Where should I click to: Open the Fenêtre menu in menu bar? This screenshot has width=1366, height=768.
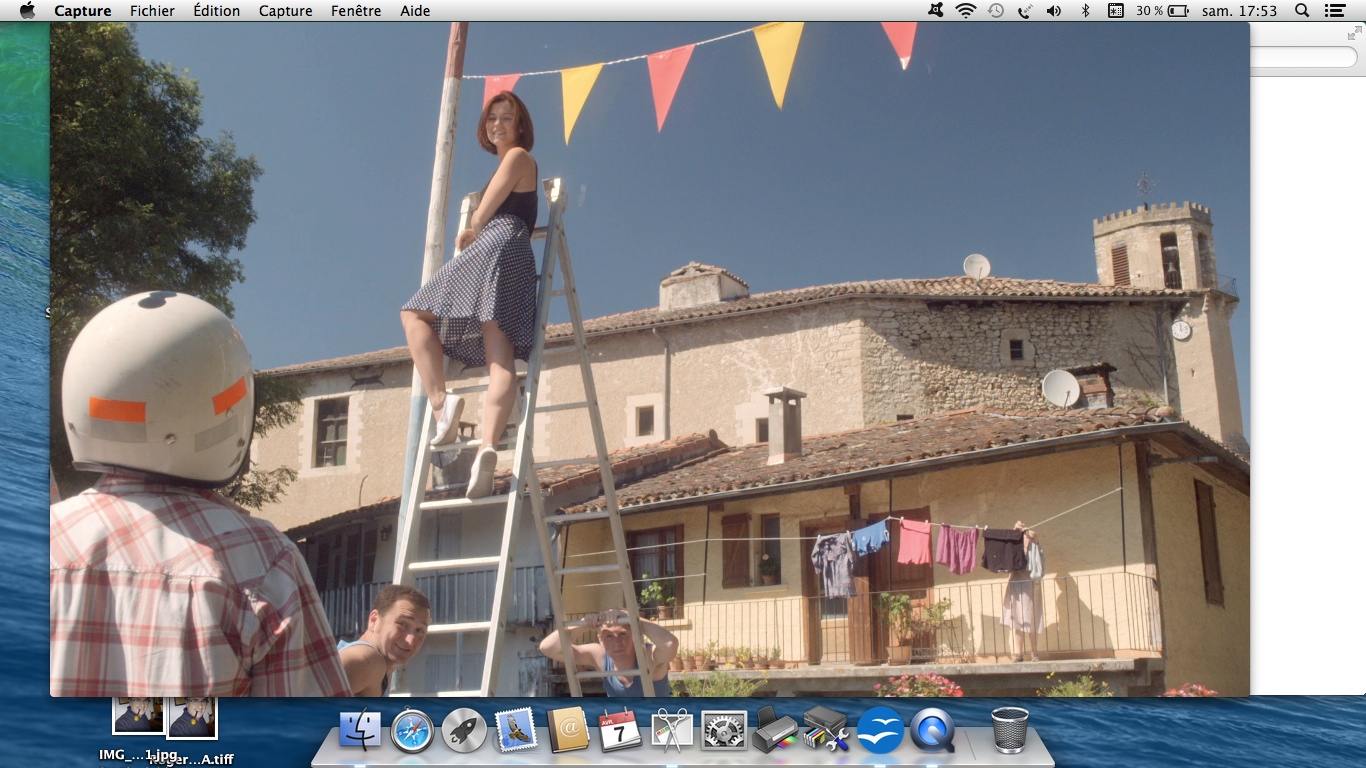[x=356, y=11]
